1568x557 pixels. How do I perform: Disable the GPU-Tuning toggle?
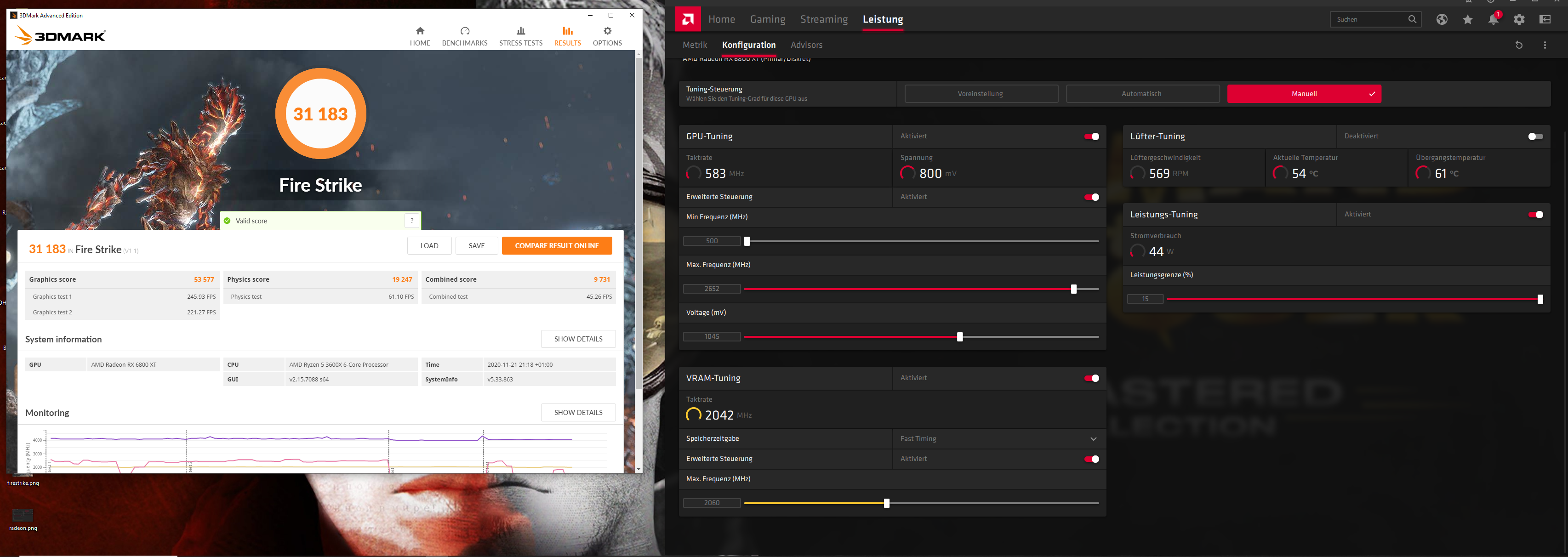click(1091, 136)
